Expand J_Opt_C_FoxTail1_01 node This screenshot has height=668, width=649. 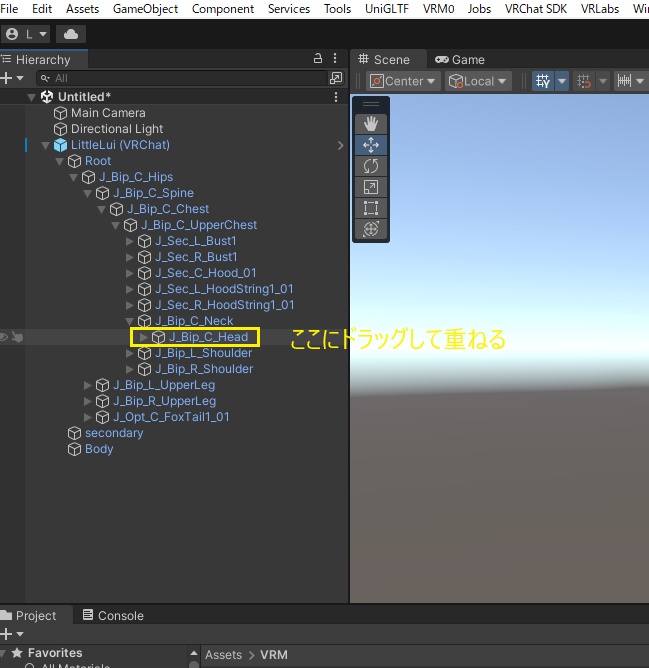(x=88, y=417)
